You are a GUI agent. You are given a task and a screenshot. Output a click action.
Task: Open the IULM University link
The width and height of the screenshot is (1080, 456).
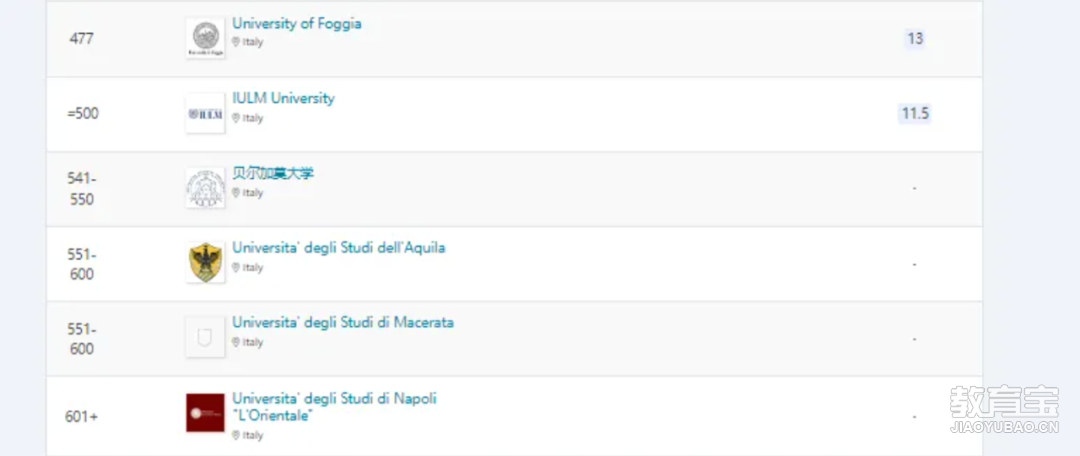(x=283, y=99)
